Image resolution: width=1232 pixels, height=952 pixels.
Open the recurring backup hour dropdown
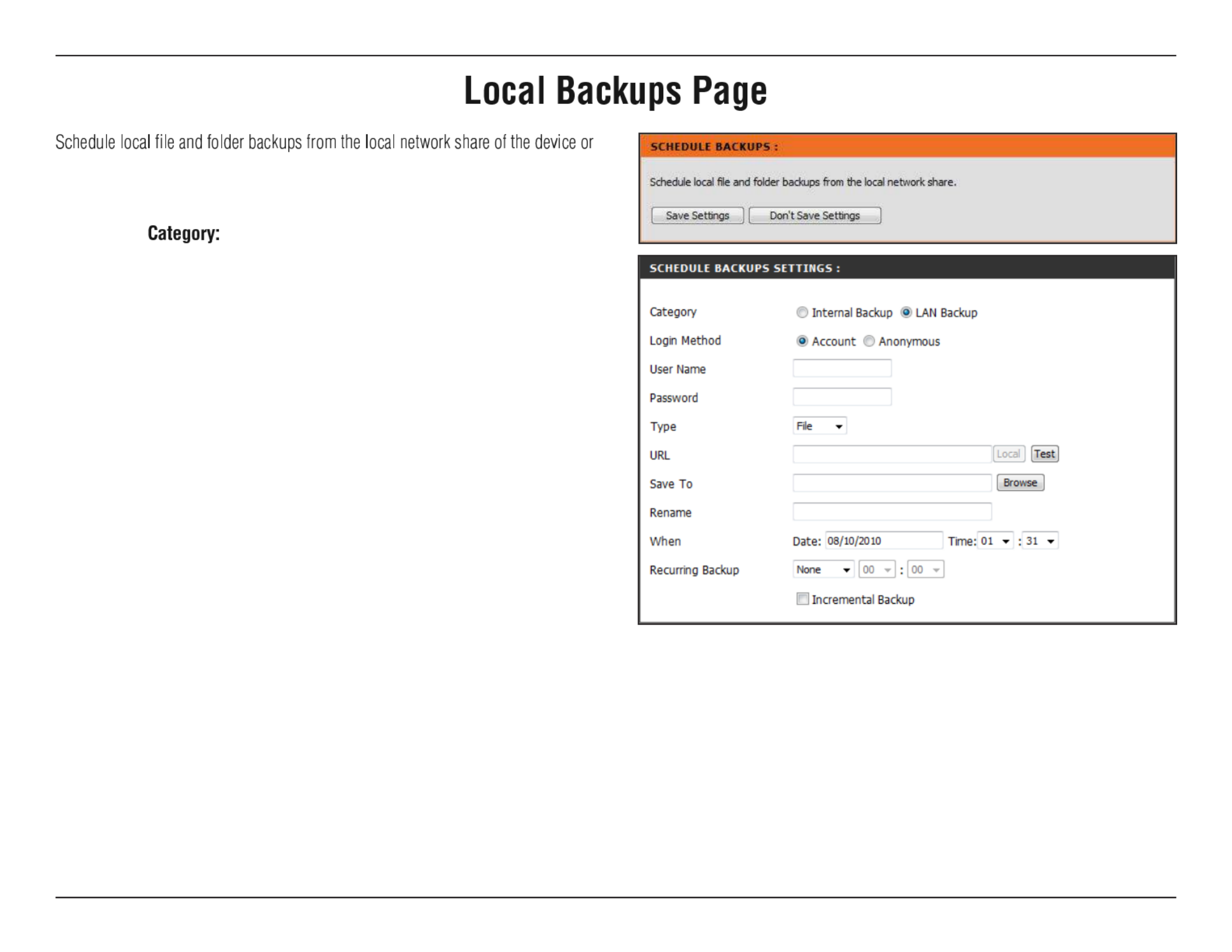[x=877, y=569]
